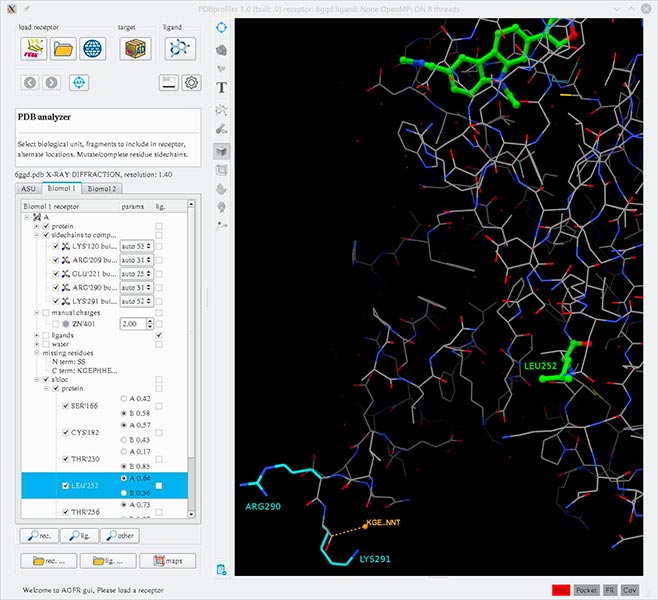The image size is (658, 600).
Task: Select altloc B 0.43 for CYS'182
Action: 125,441
